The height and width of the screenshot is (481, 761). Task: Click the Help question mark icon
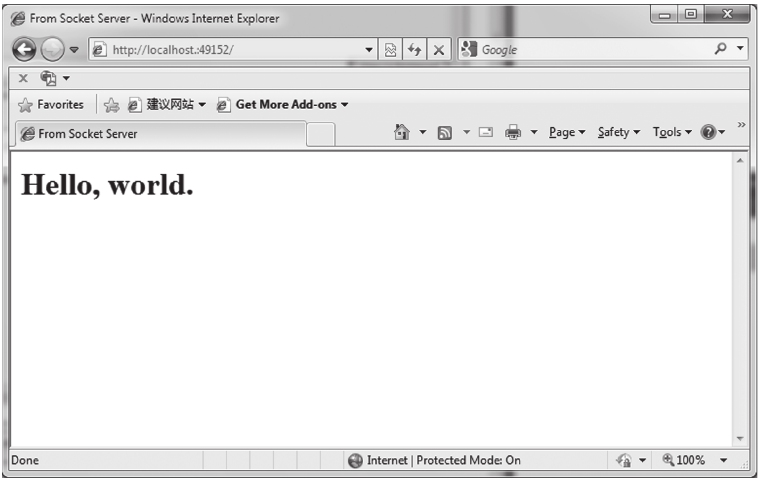click(x=709, y=132)
